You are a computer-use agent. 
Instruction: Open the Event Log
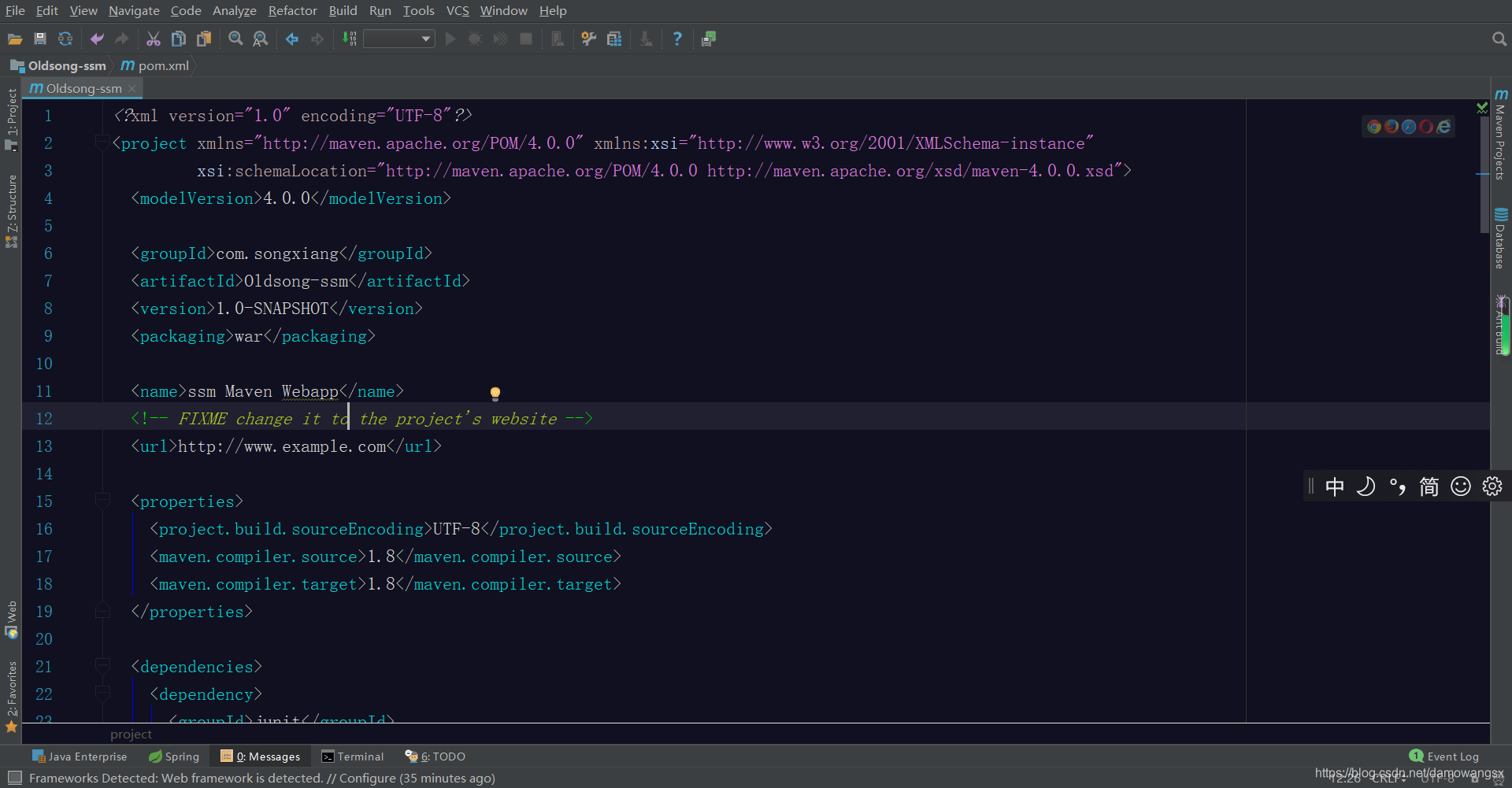tap(1444, 757)
